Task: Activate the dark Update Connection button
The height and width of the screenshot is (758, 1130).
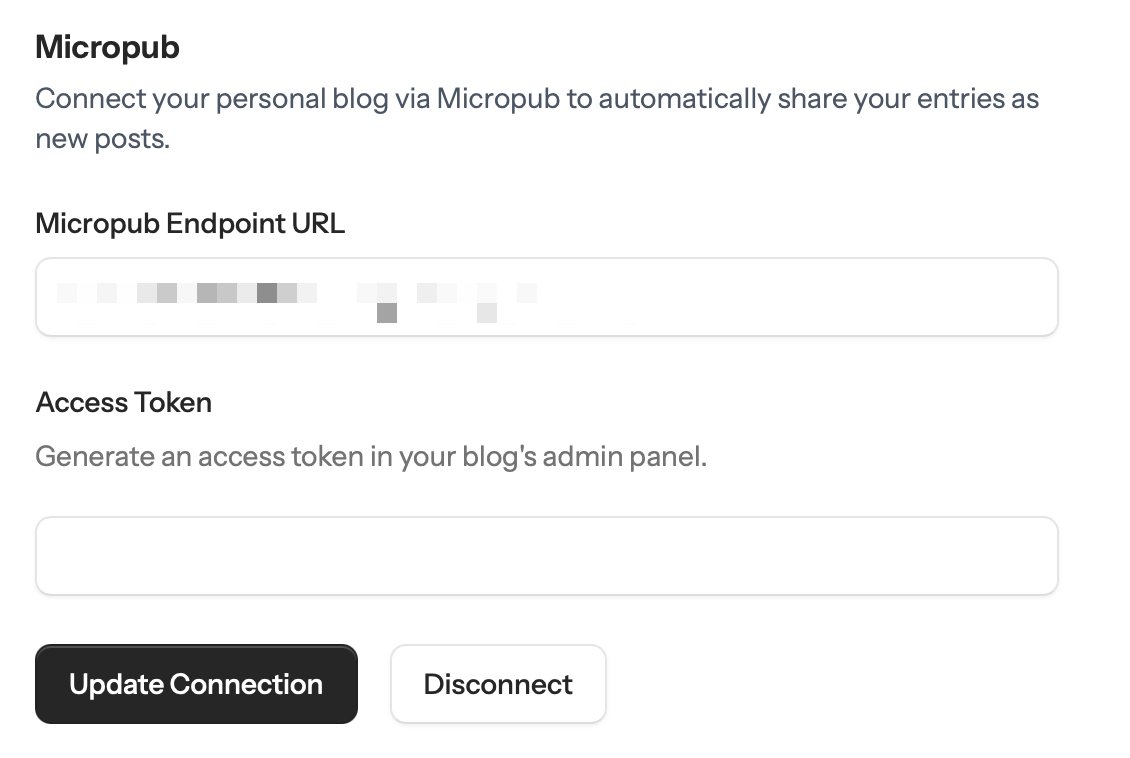Action: coord(196,684)
